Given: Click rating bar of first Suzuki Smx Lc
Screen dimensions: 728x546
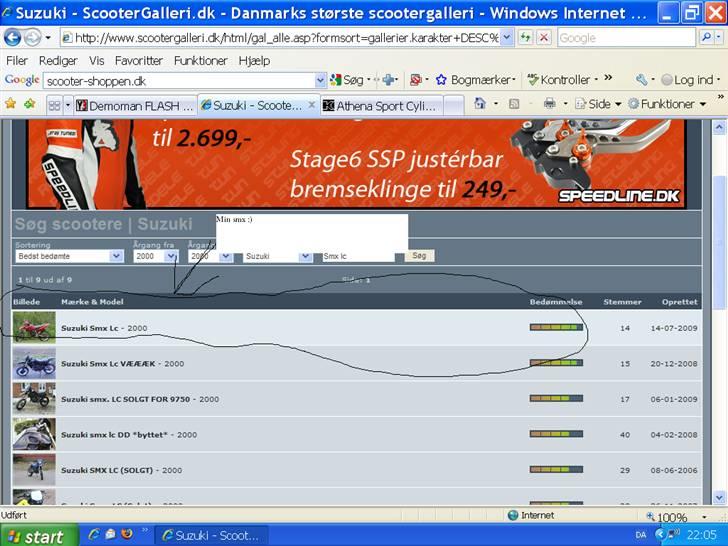Looking at the screenshot, I should (x=555, y=328).
